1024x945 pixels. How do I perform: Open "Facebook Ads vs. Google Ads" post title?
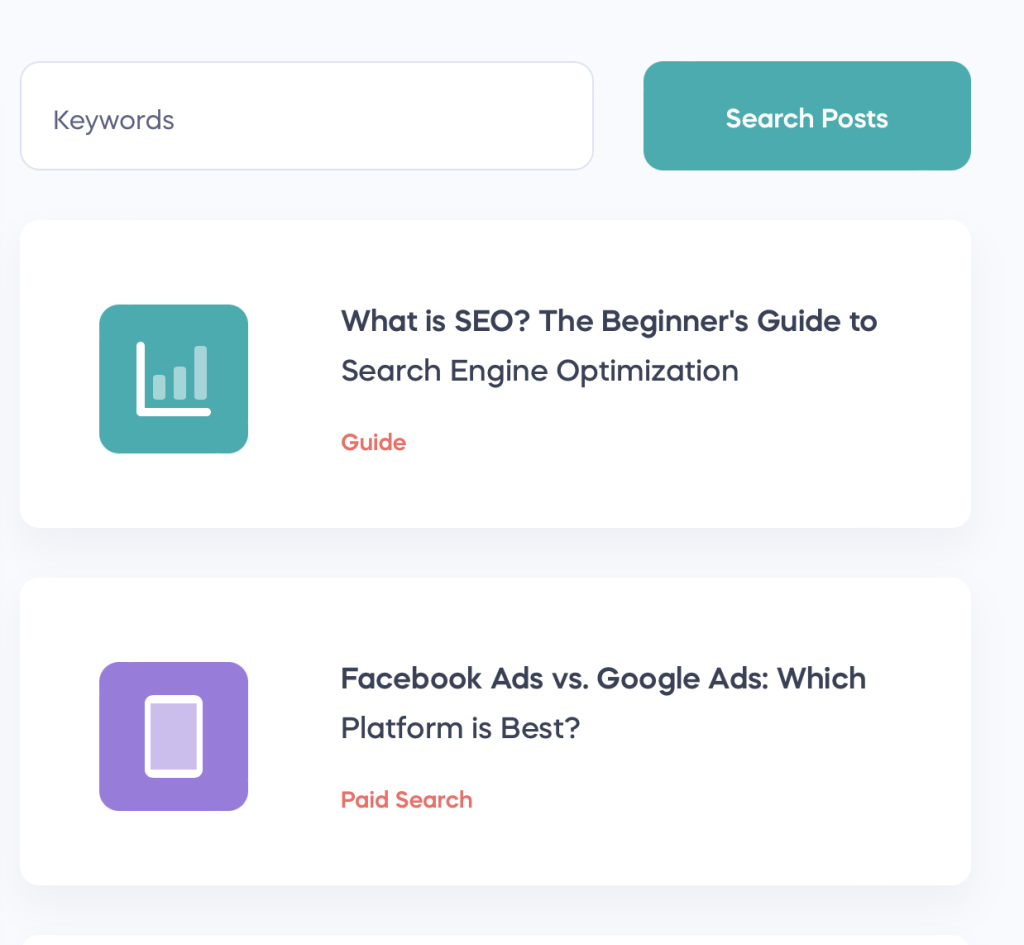click(x=603, y=679)
